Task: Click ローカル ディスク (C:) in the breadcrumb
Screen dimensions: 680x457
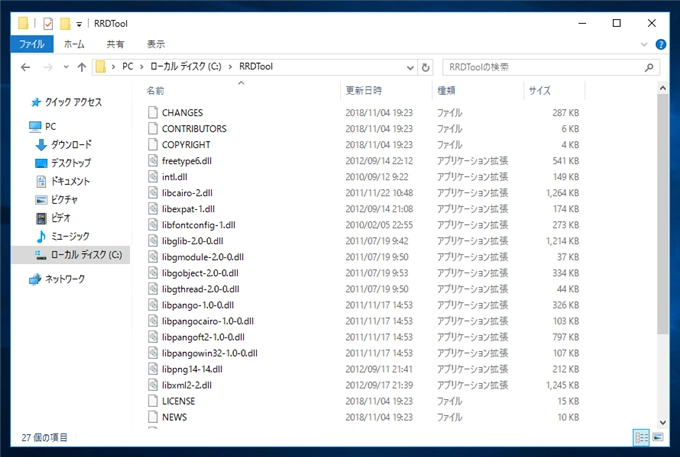Action: click(186, 67)
